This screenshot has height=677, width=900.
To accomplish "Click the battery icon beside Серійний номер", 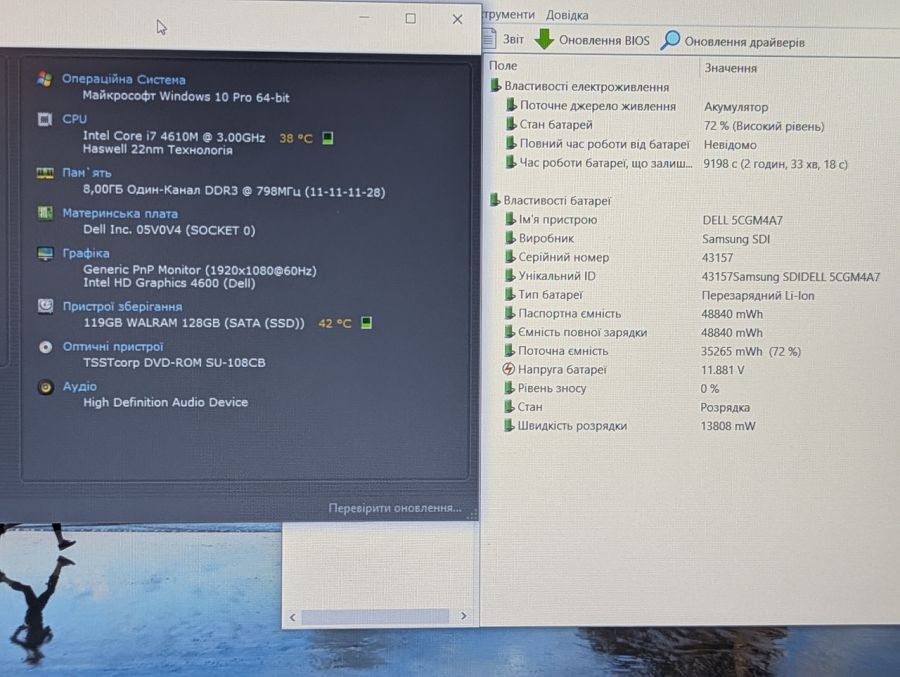I will 510,257.
